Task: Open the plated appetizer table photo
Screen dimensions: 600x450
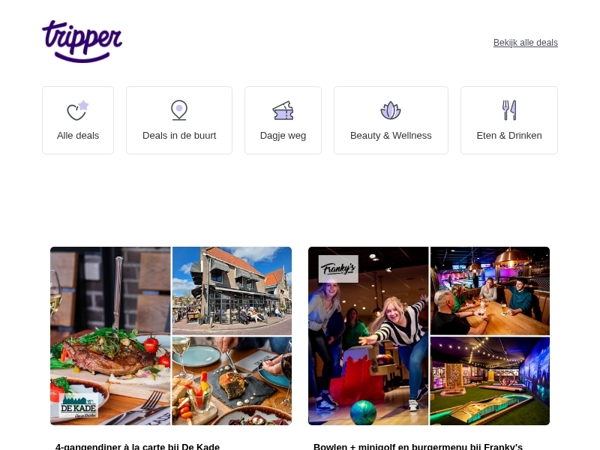Action: pyautogui.click(x=232, y=381)
